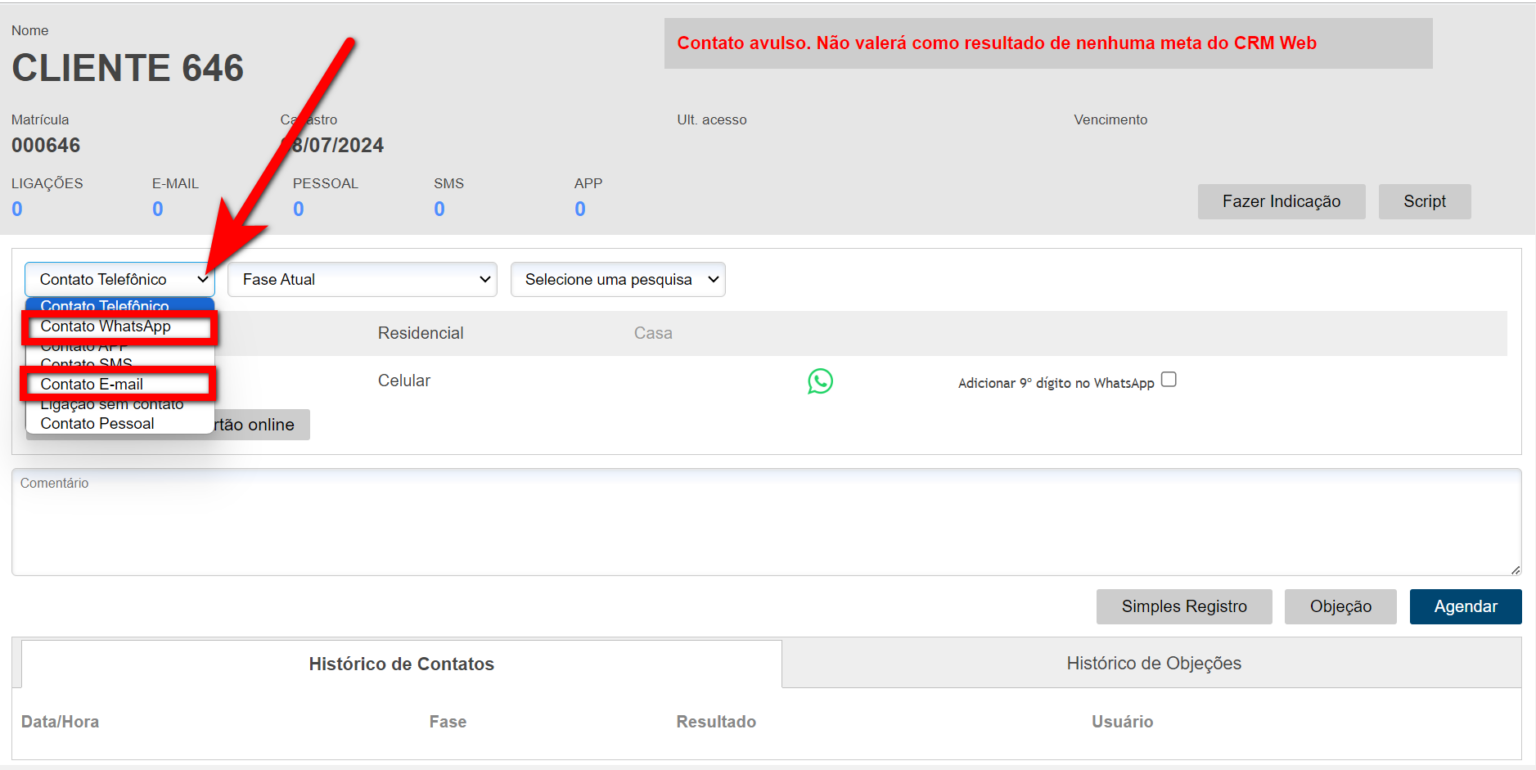
Task: Choose Contato SMS in the dropdown list
Action: pos(86,364)
